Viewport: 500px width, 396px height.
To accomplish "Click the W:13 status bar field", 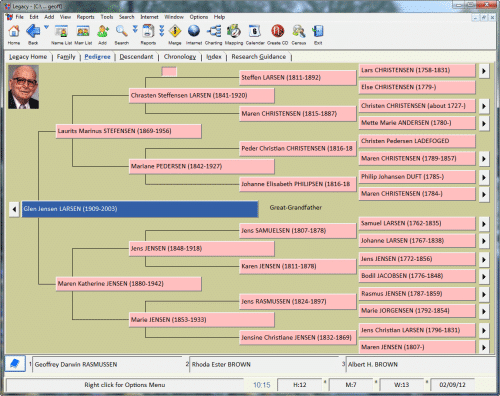I will click(402, 385).
